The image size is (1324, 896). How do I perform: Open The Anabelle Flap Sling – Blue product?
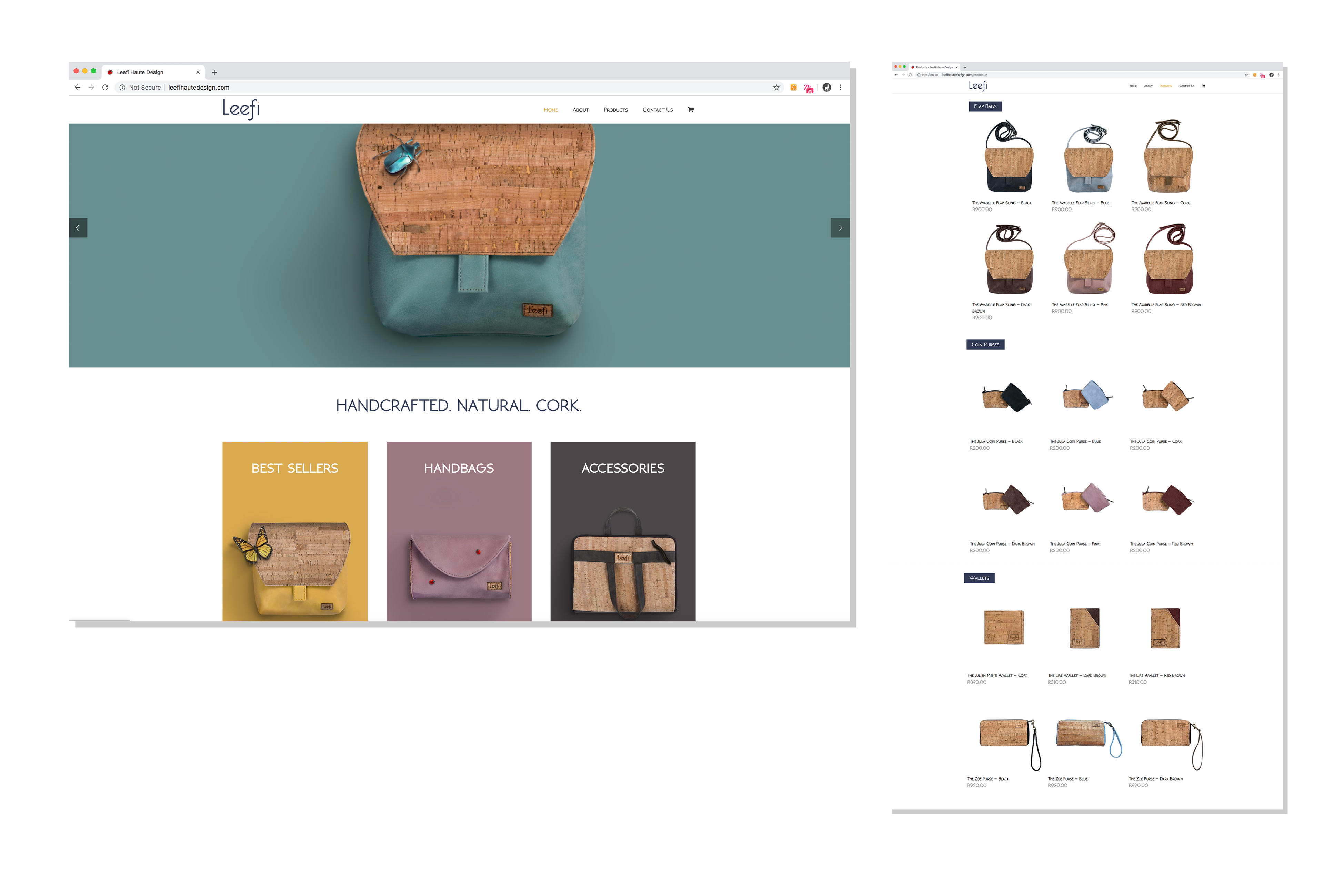point(1080,203)
